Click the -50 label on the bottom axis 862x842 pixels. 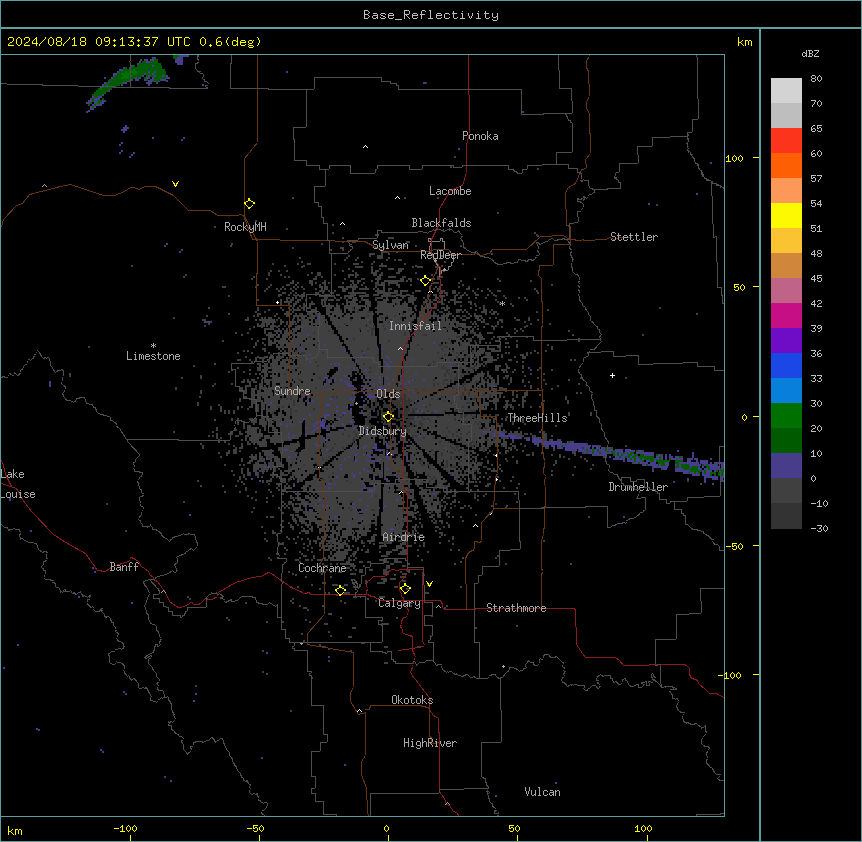point(255,828)
